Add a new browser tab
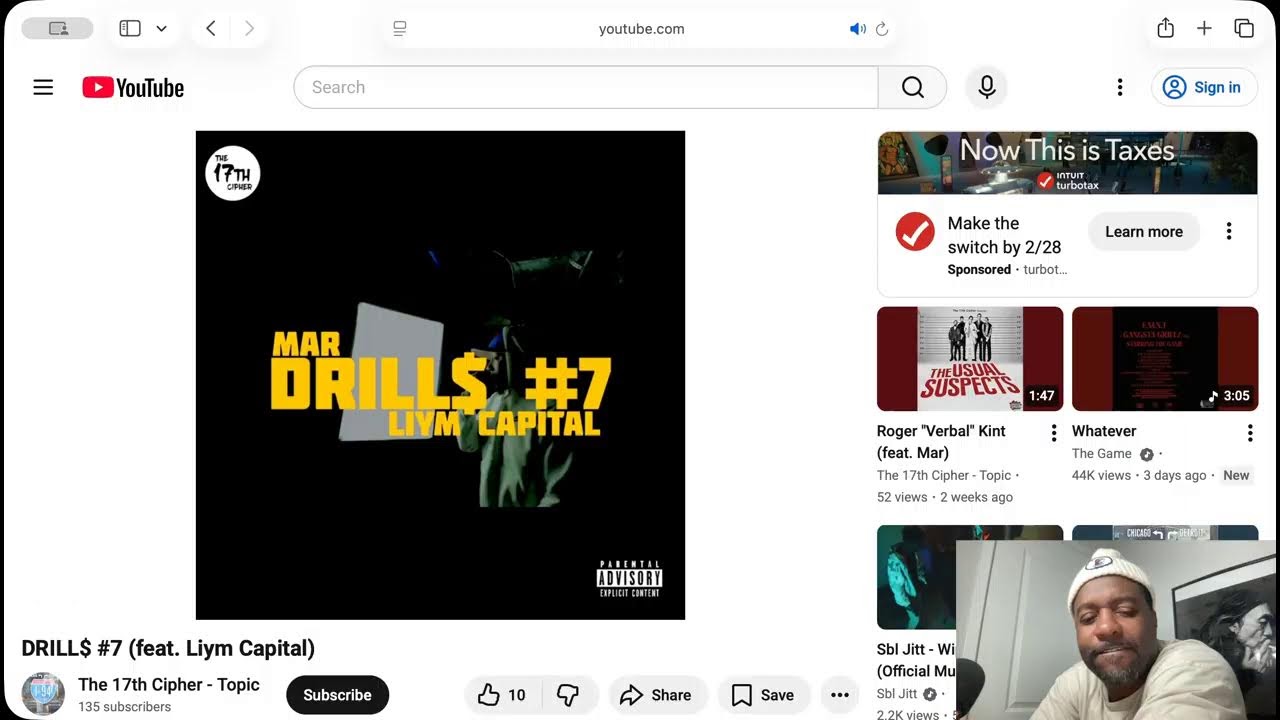 (1204, 29)
